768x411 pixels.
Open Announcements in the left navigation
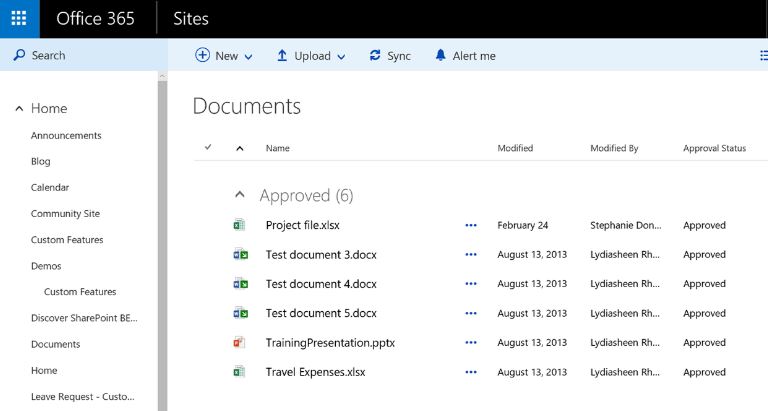point(66,136)
